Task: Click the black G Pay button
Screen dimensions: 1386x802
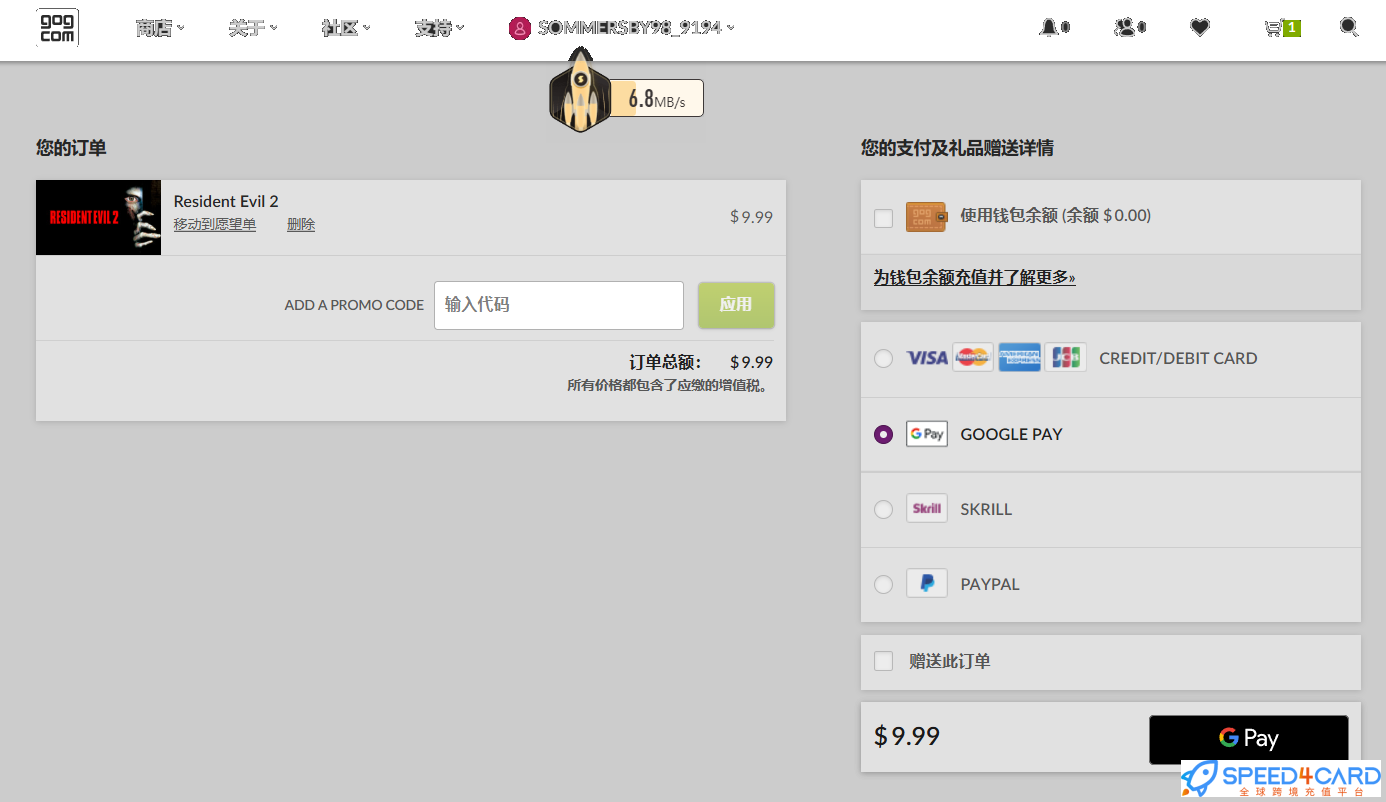Action: (x=1248, y=738)
